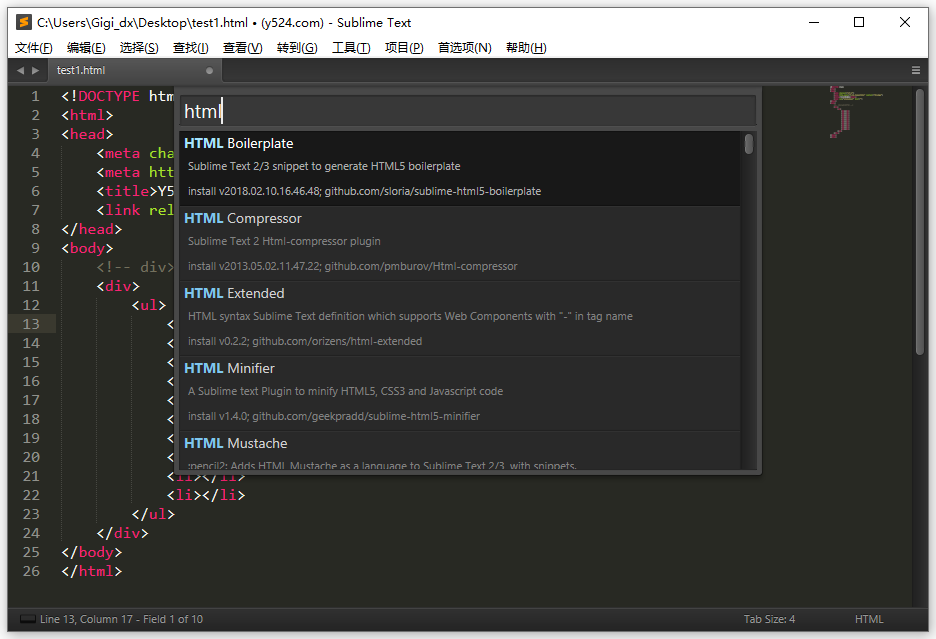Maximize the Sublime Text window
The width and height of the screenshot is (936, 639).
pyautogui.click(x=859, y=23)
